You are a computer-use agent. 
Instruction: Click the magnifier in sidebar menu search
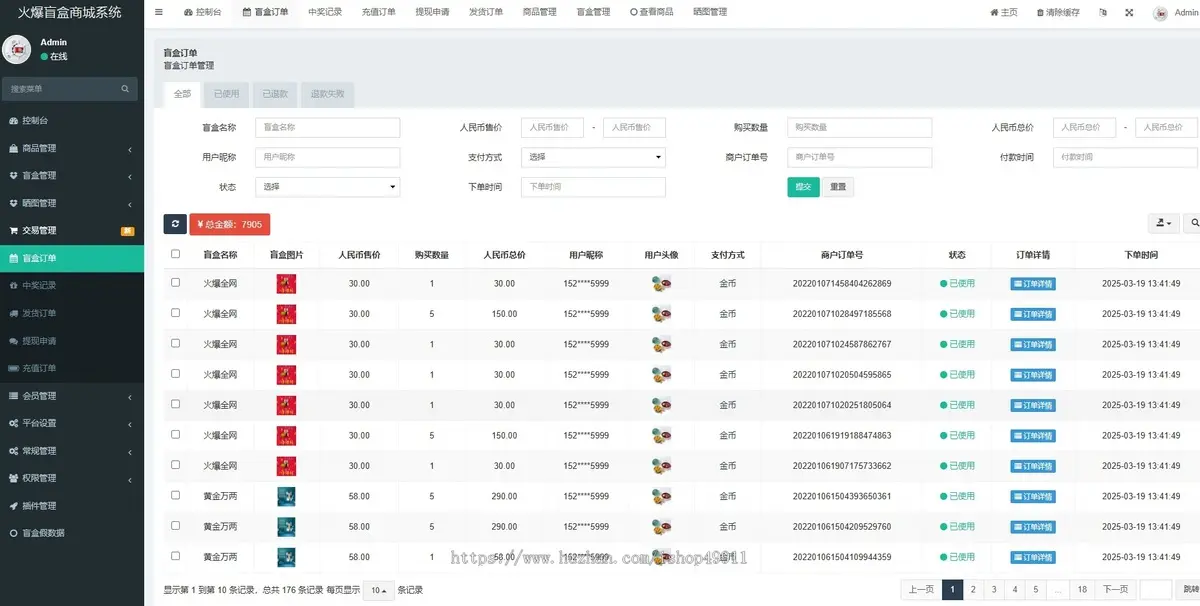(125, 89)
